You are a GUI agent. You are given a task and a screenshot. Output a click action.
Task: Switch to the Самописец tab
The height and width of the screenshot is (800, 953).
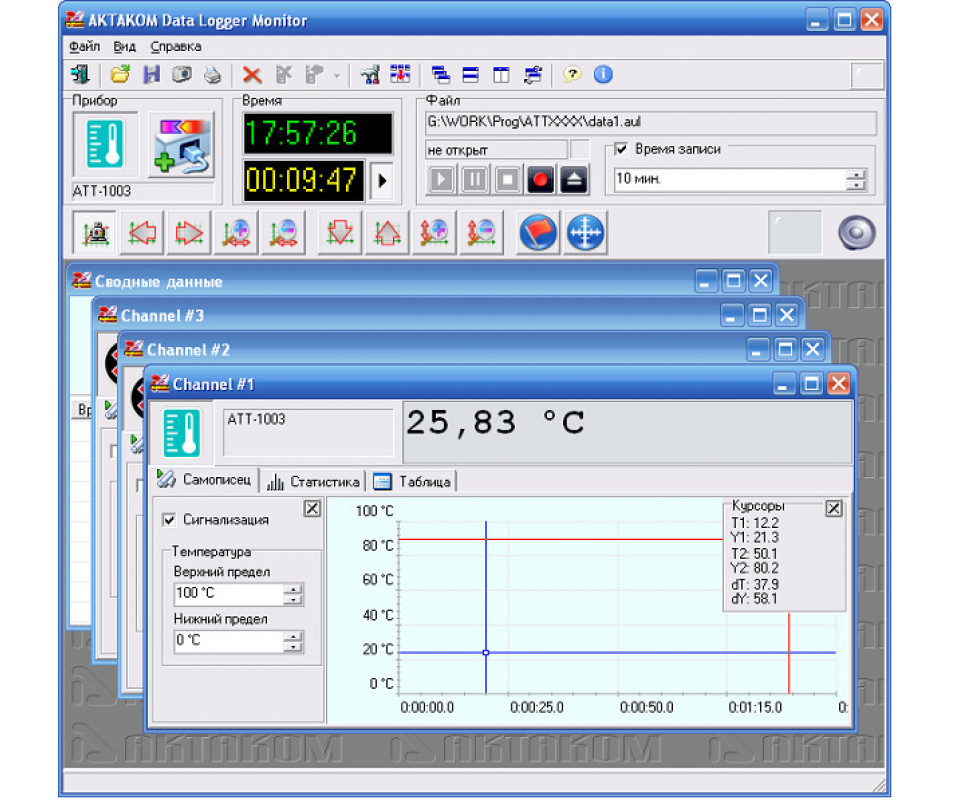tap(205, 480)
